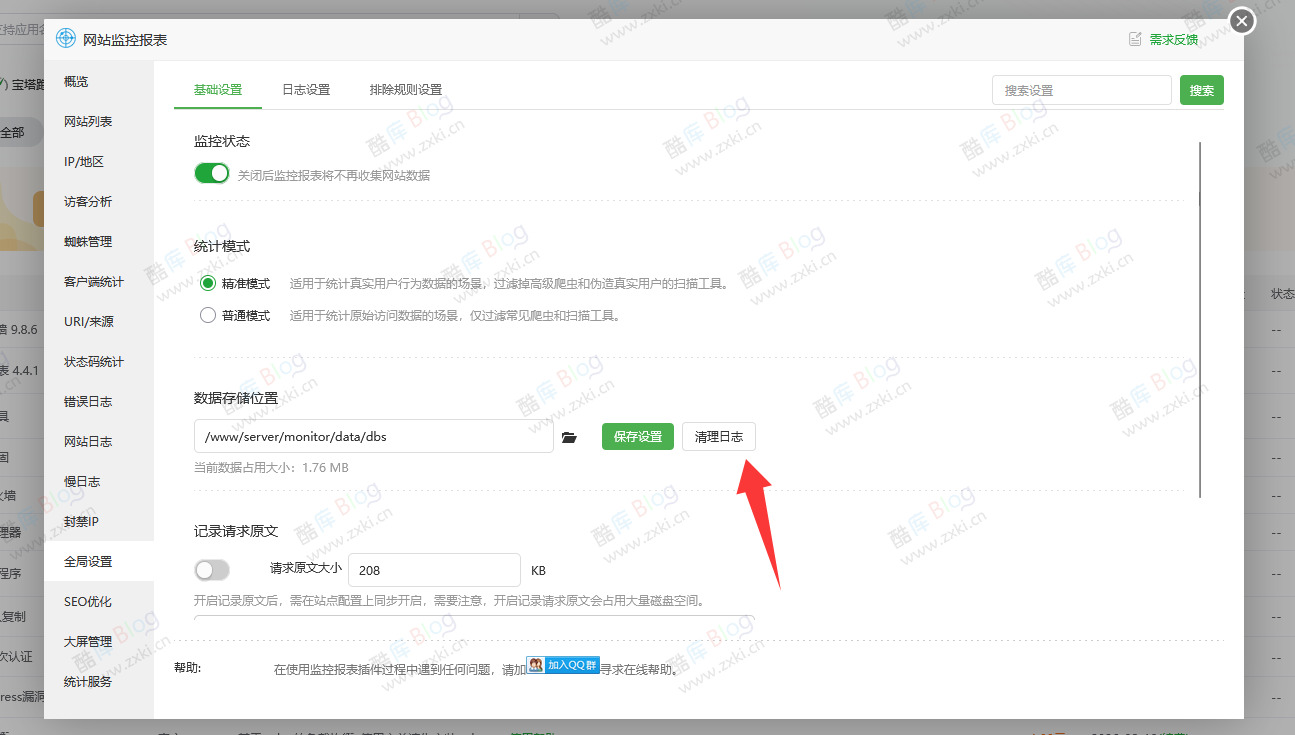Click the green 搜索 search button
Viewport: 1295px width, 735px height.
coord(1201,89)
